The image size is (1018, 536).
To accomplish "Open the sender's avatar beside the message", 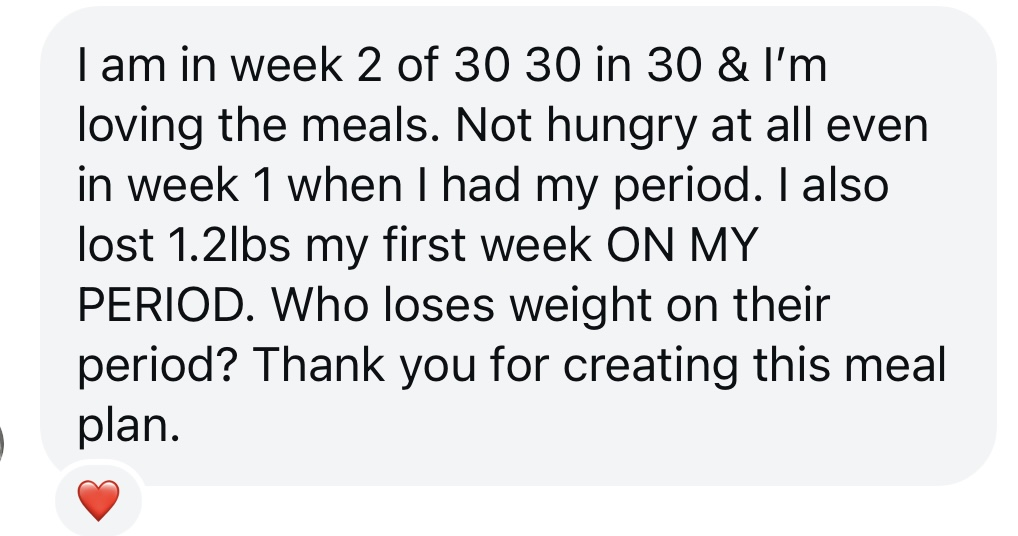I will click(2, 444).
